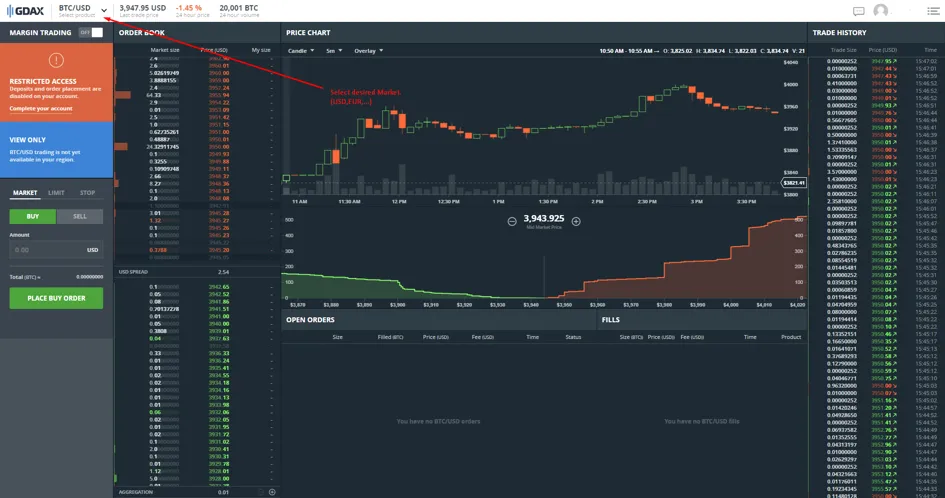Zoom in depth chart with plus icon
Screen dimensions: 945x498
pos(576,221)
